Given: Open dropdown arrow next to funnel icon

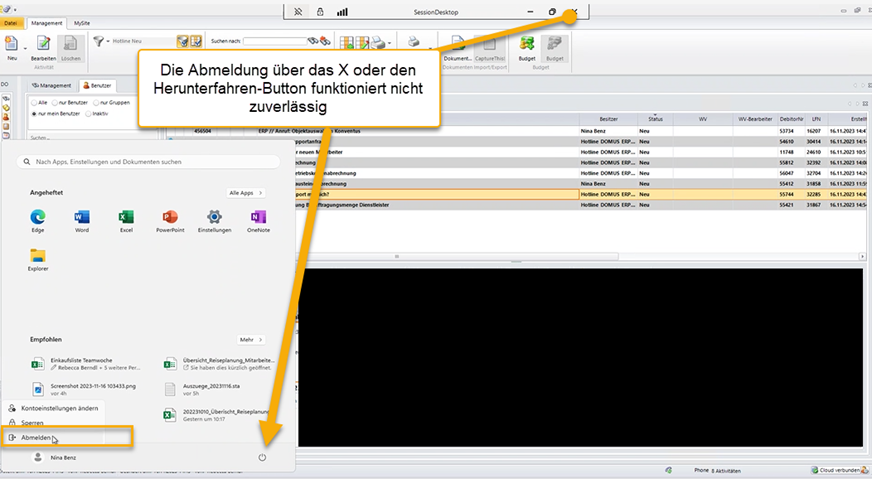Looking at the screenshot, I should [107, 42].
